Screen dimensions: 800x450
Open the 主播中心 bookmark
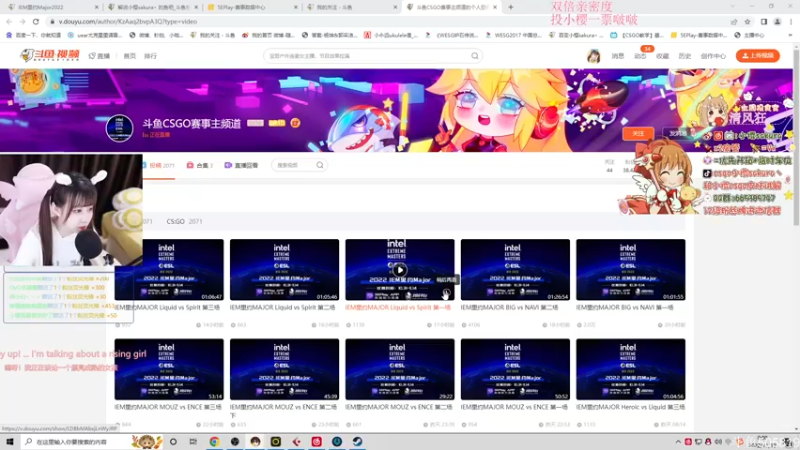click(750, 35)
